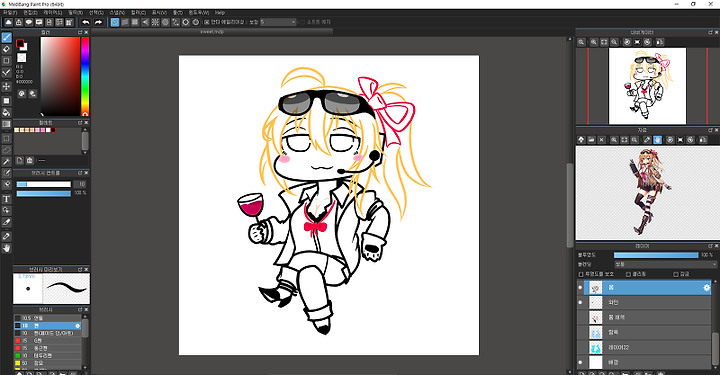Undock the reference panel
Screen dimensions: 720x375
710,130
